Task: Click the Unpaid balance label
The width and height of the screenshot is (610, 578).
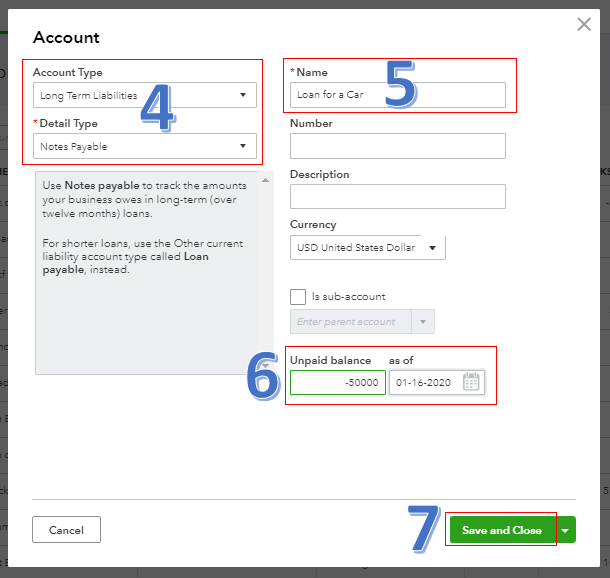Action: pyautogui.click(x=330, y=360)
